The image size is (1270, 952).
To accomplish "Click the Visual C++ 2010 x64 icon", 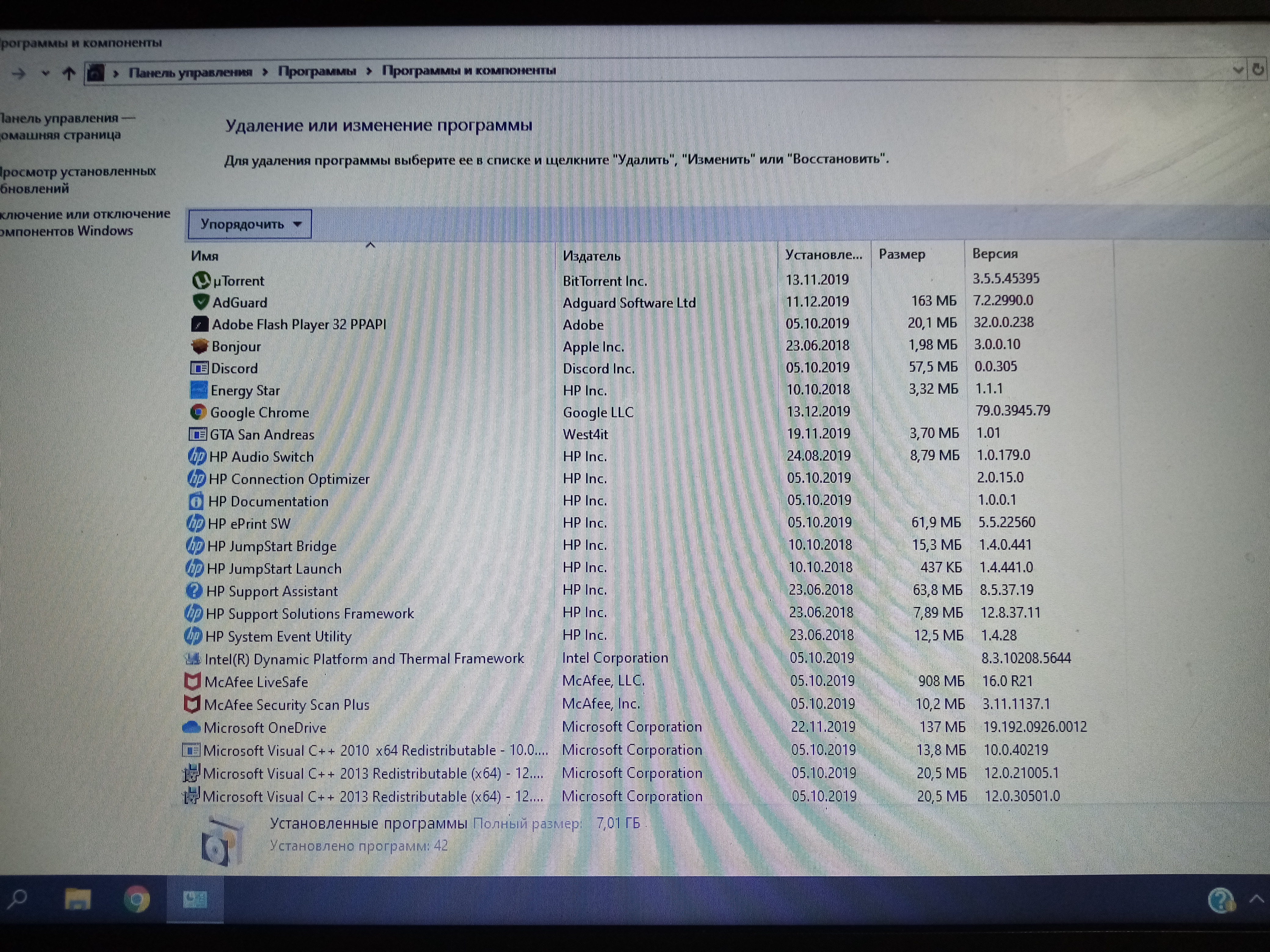I will click(x=191, y=750).
